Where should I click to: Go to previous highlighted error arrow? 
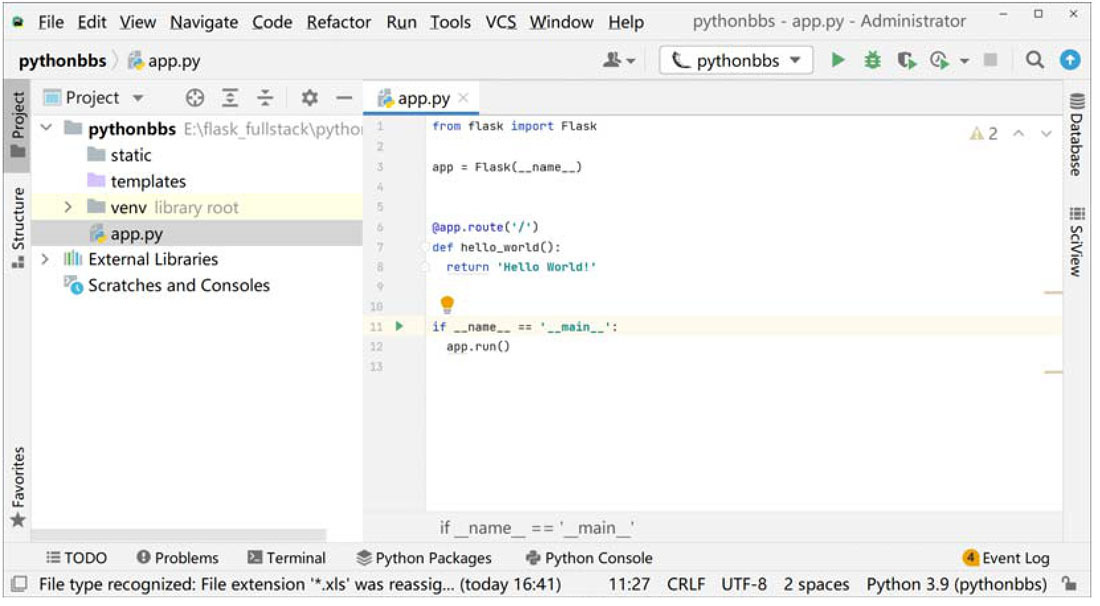(1019, 133)
